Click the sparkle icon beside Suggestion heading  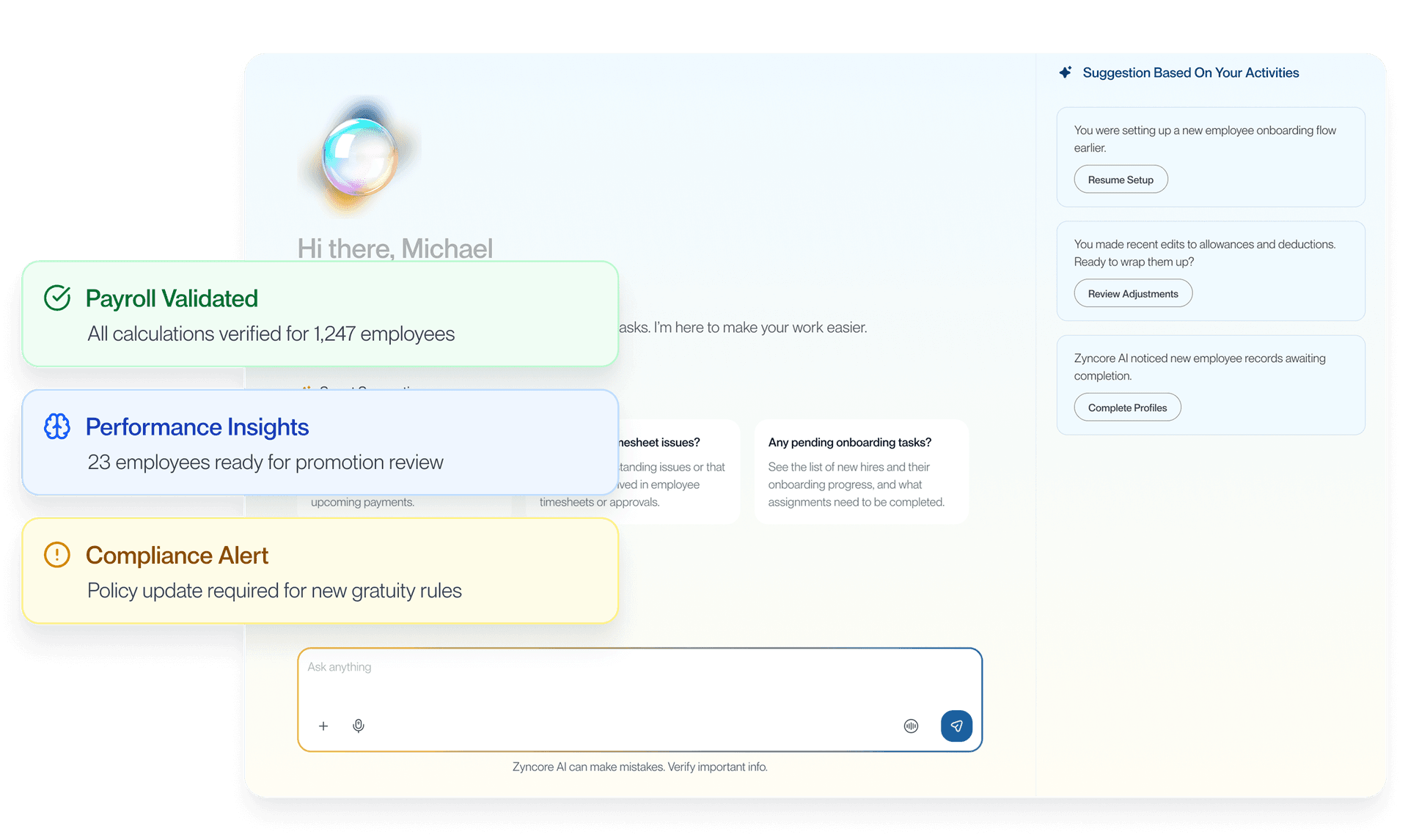[x=1066, y=73]
